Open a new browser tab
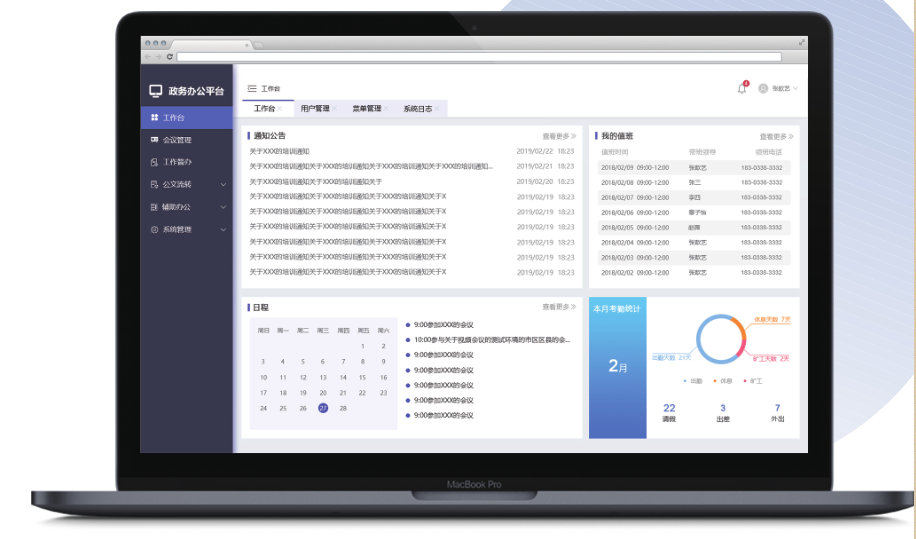Image resolution: width=916 pixels, height=539 pixels. pos(258,45)
